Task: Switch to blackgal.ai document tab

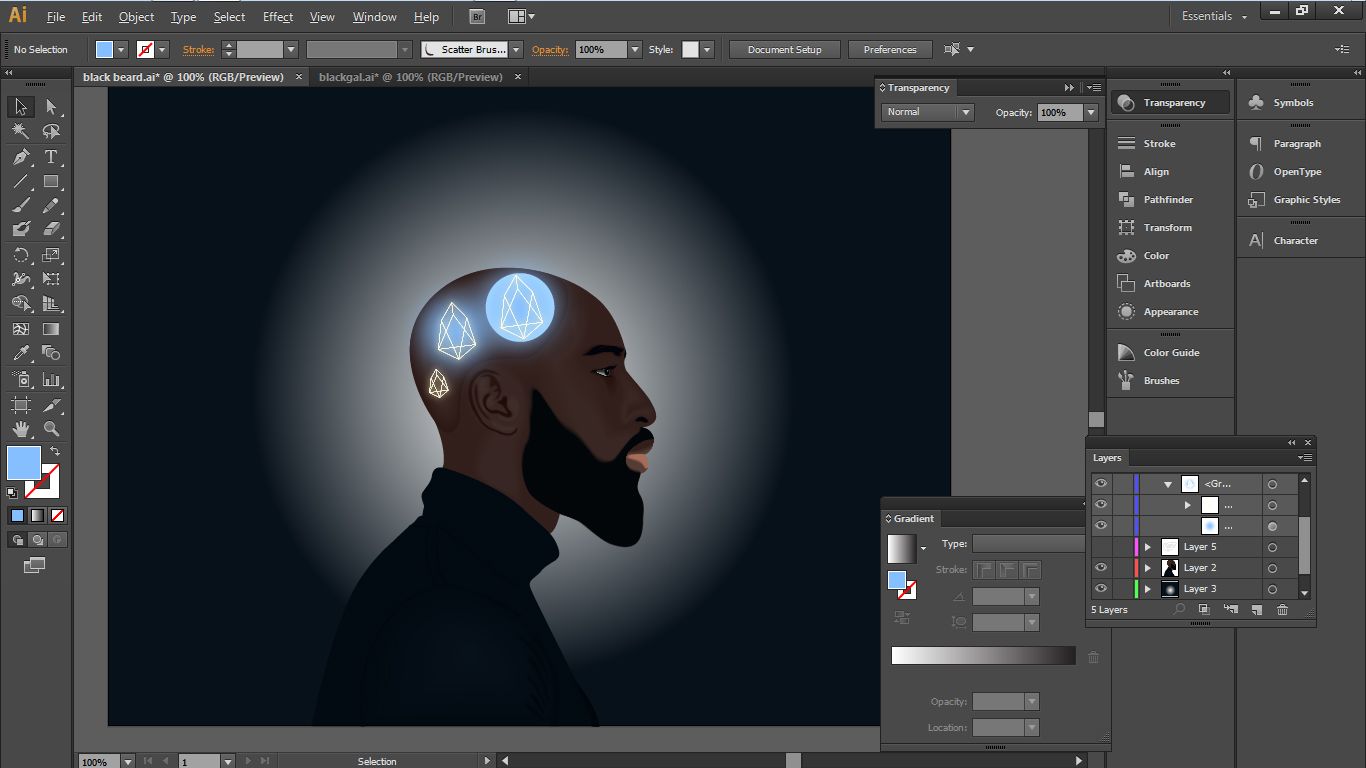Action: 411,77
